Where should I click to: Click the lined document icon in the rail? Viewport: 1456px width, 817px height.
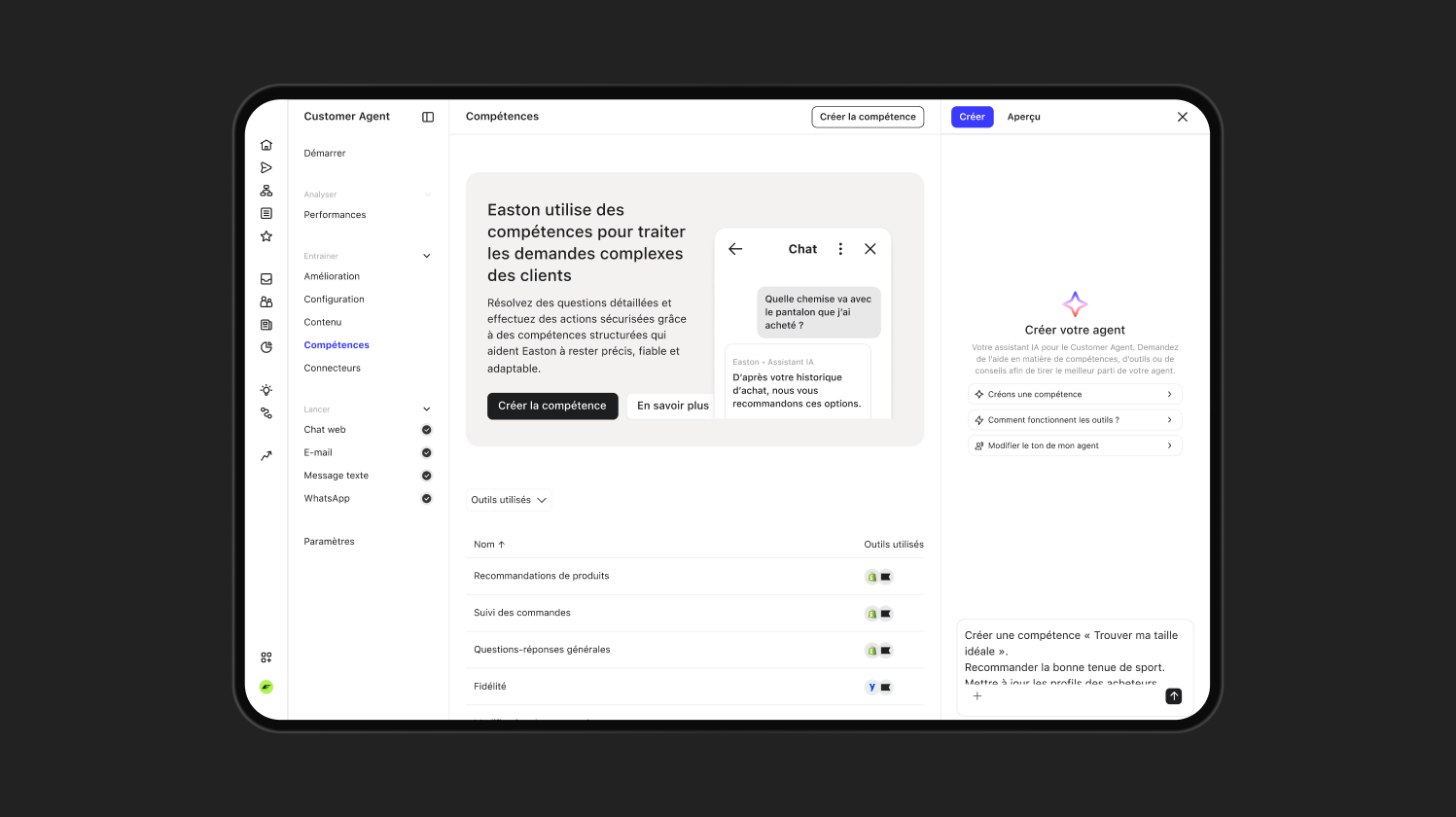(x=266, y=213)
